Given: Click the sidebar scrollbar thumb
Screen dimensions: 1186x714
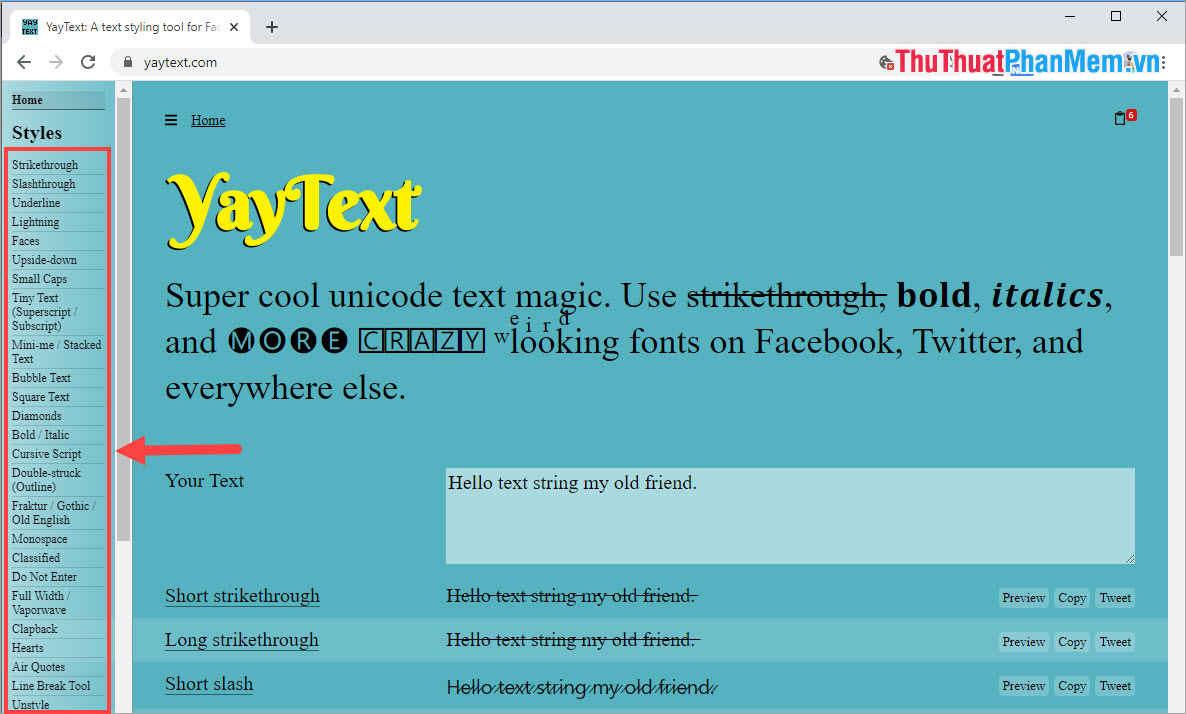Looking at the screenshot, I should pyautogui.click(x=123, y=319).
